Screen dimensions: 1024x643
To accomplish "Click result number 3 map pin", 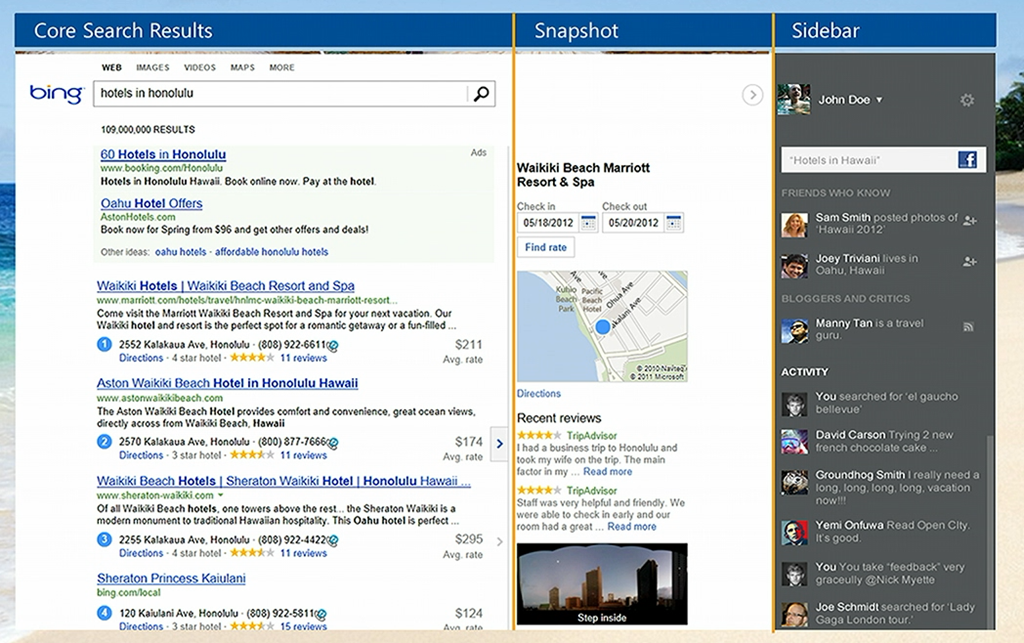I will tap(104, 540).
